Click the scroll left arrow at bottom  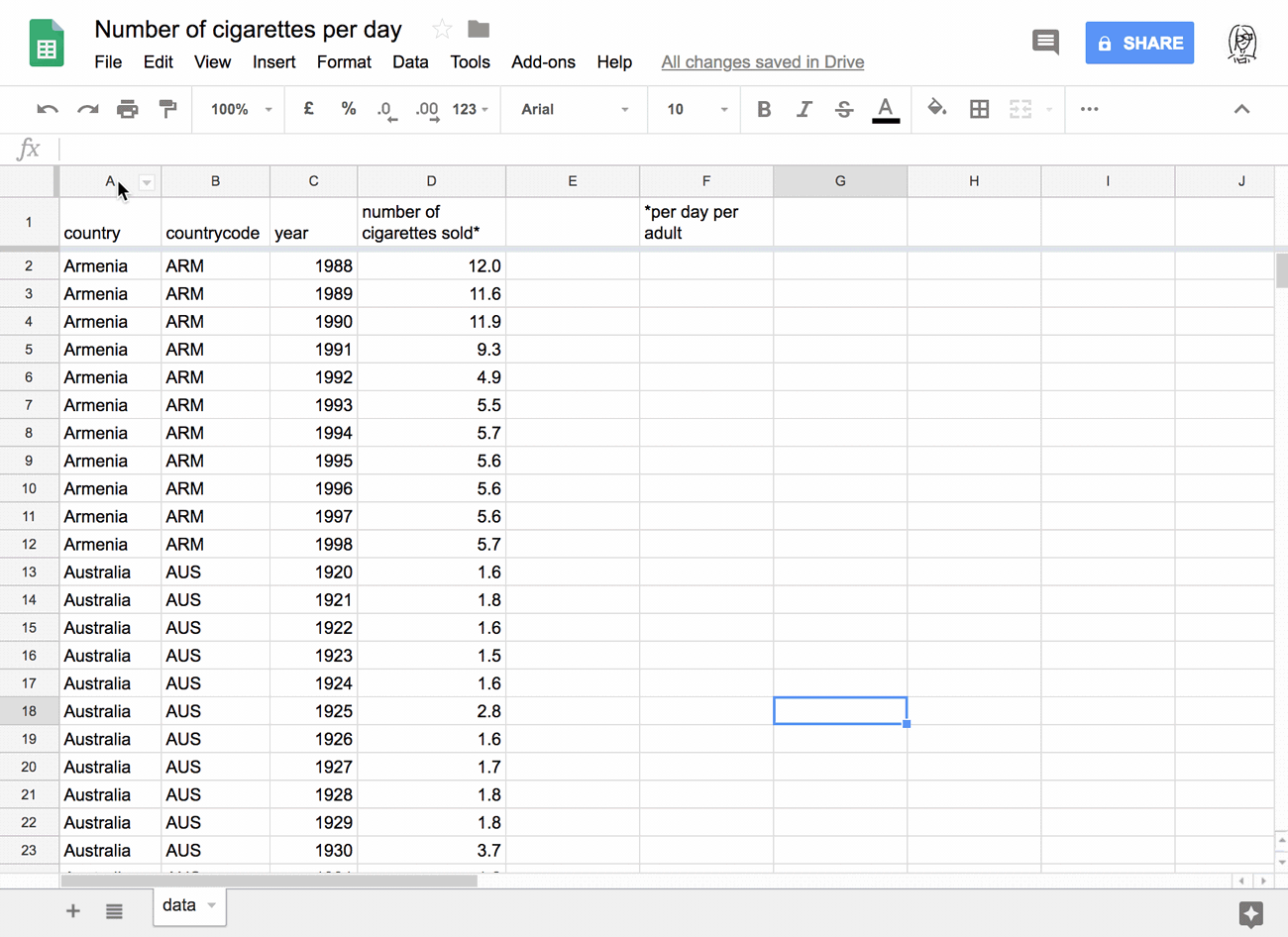coord(1241,881)
